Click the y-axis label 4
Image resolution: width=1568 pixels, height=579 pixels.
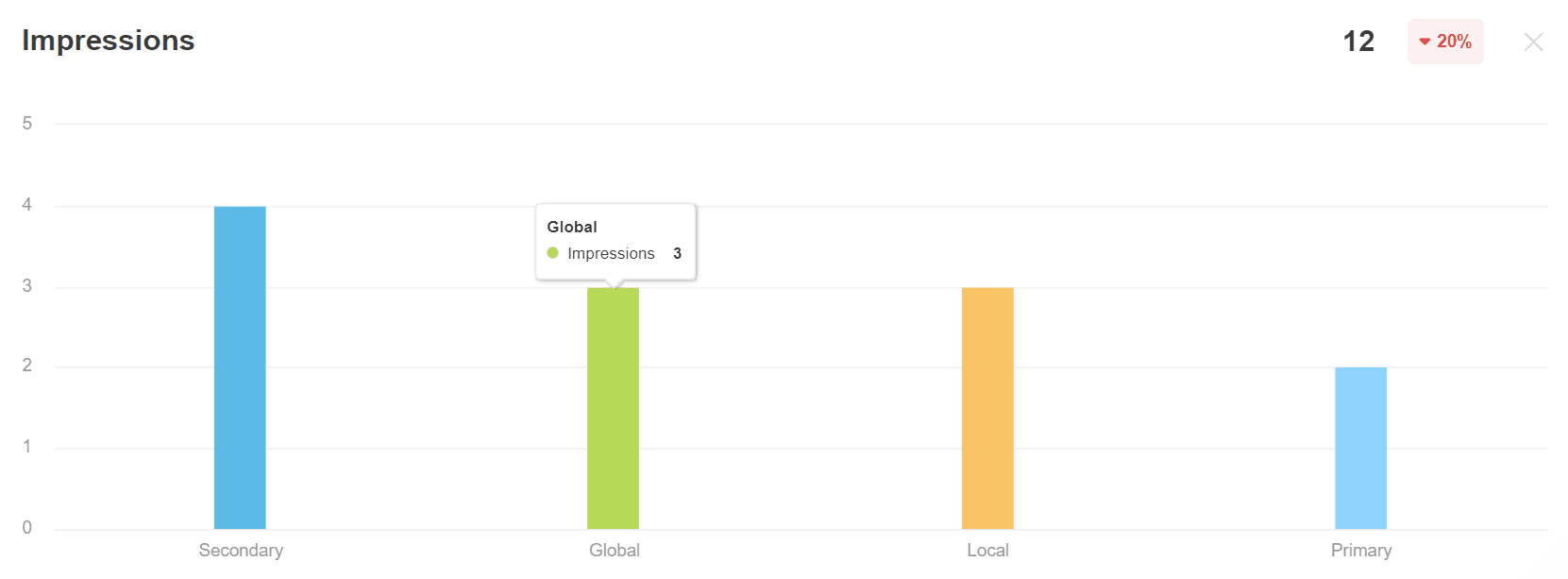coord(27,205)
